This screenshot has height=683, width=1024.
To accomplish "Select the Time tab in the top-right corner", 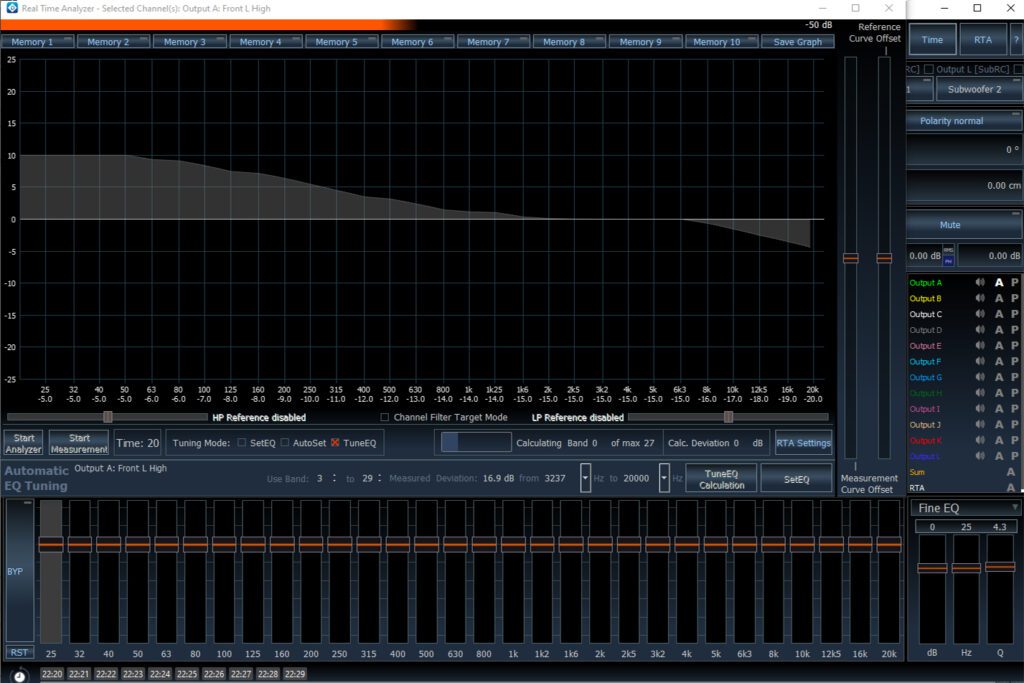I will point(932,39).
